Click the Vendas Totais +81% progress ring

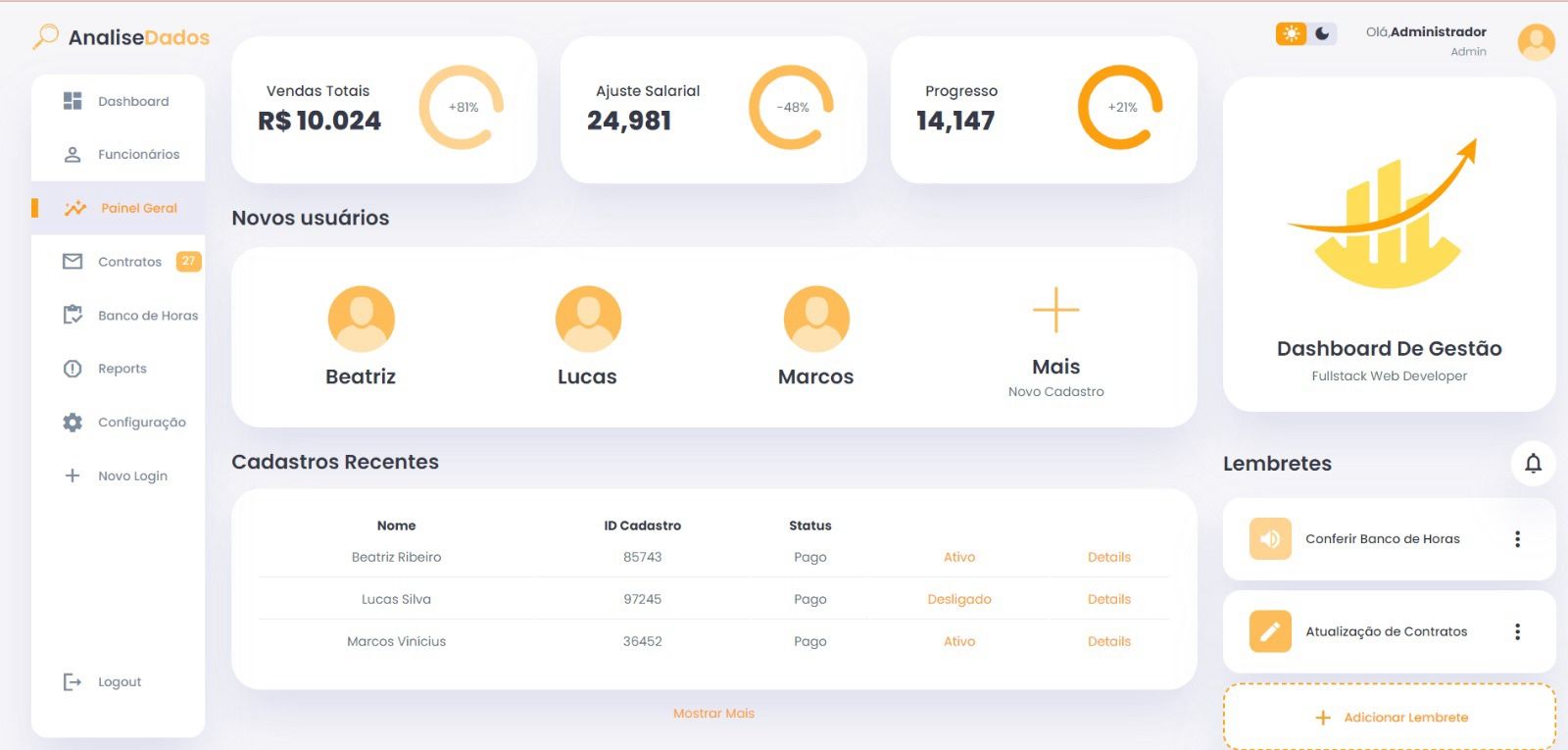462,107
